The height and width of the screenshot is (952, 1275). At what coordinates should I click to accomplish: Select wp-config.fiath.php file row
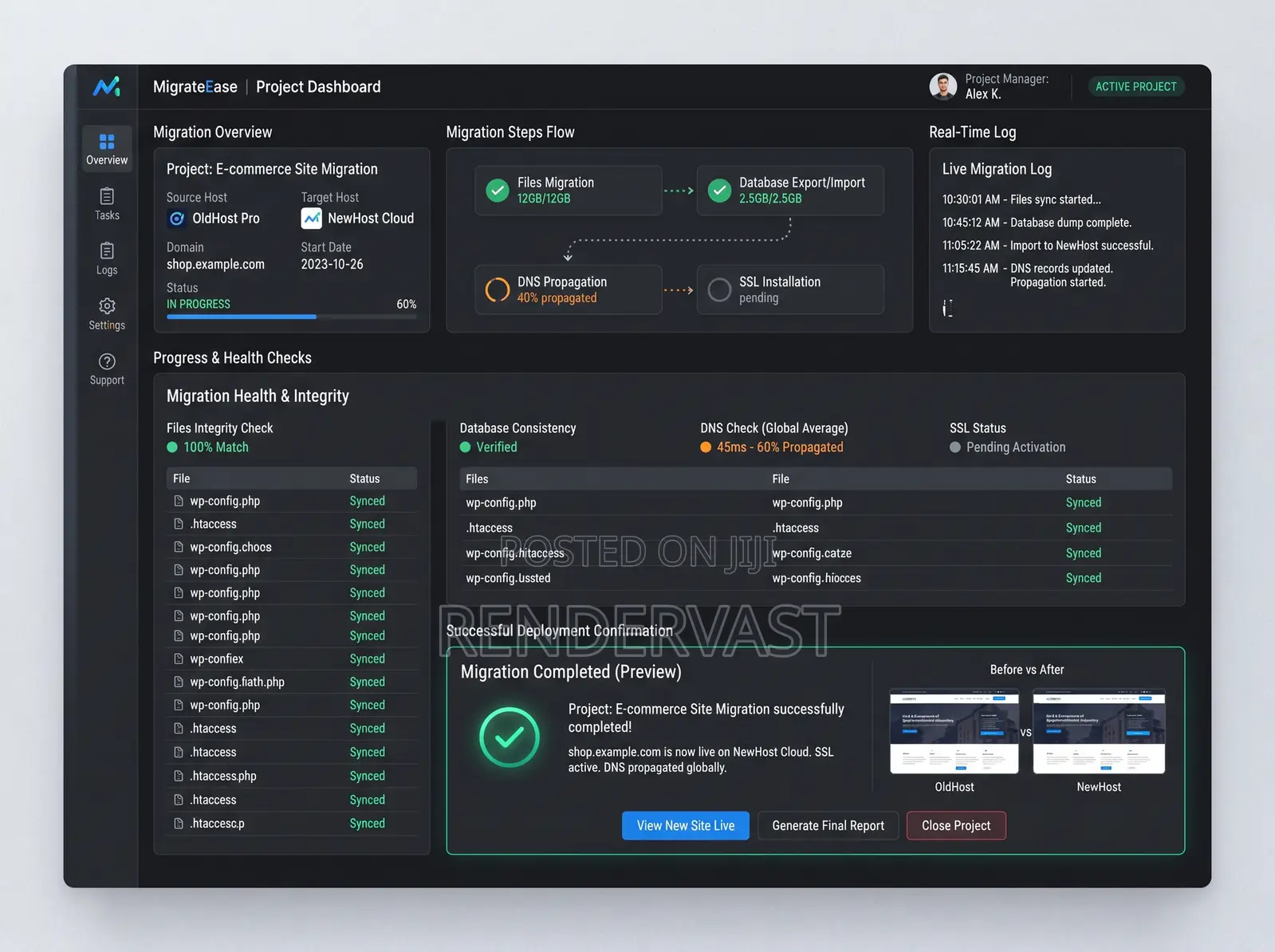(x=292, y=682)
